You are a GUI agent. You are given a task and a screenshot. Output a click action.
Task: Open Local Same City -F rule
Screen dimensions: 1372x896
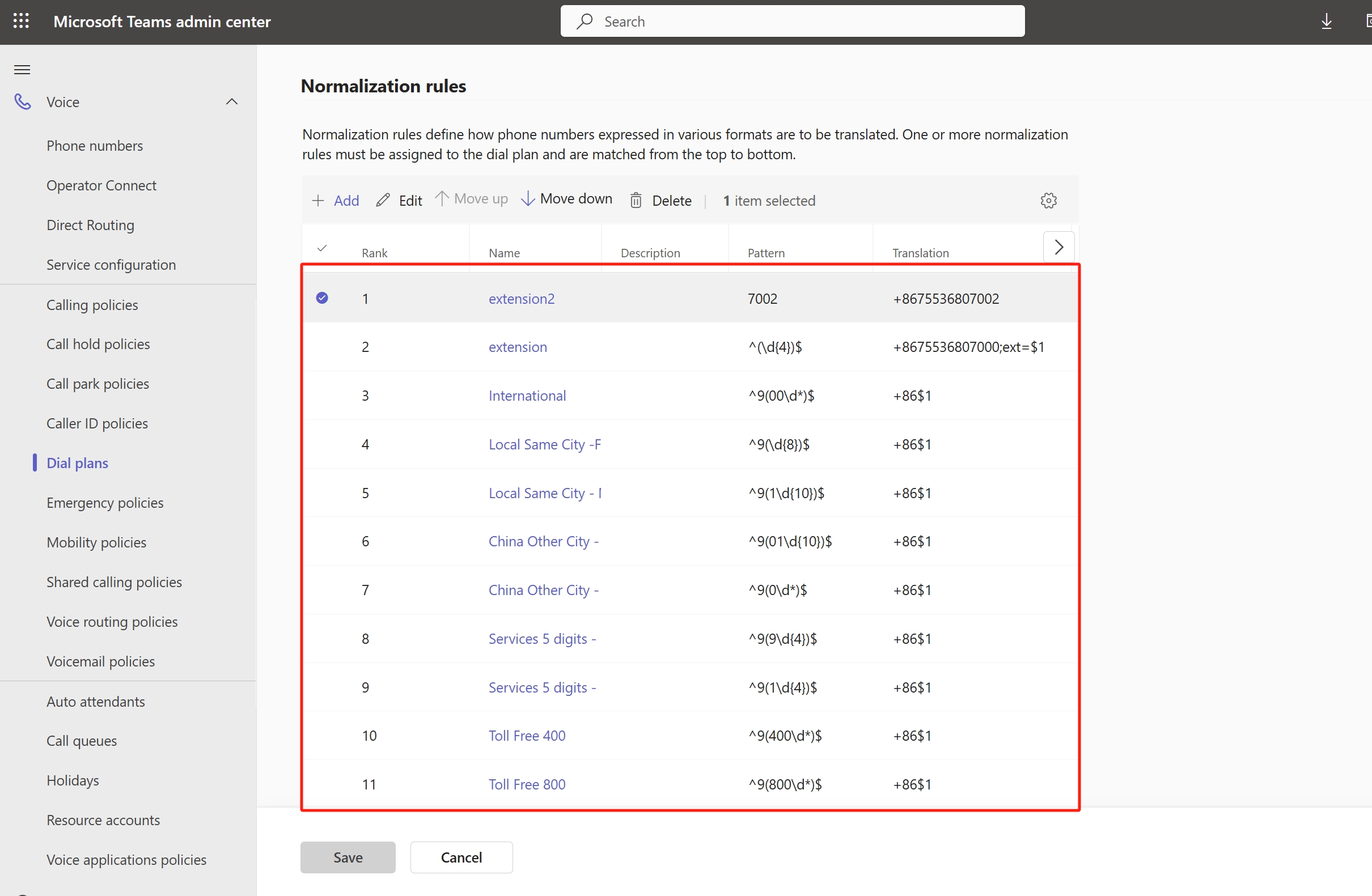point(545,444)
